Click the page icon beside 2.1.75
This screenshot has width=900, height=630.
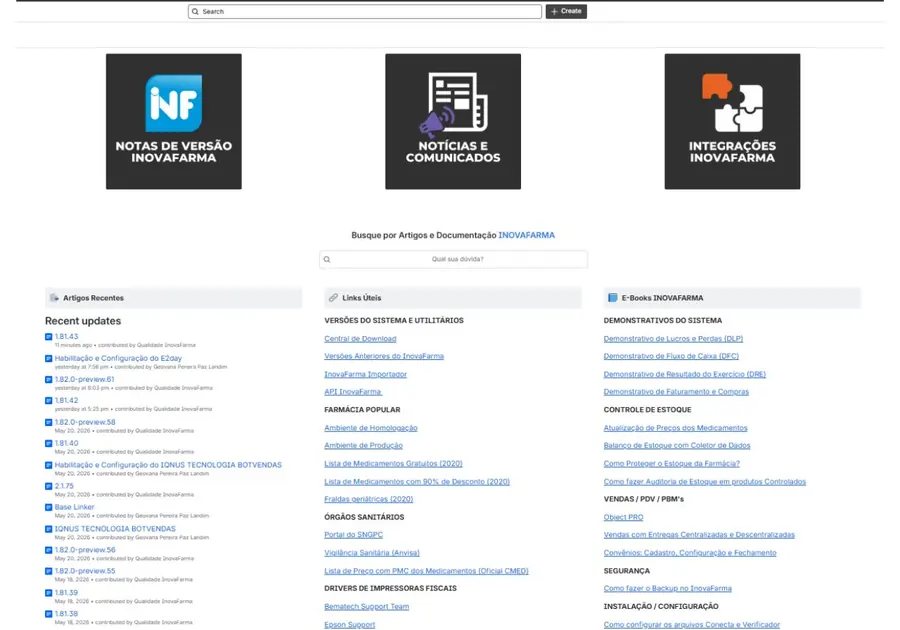pyautogui.click(x=49, y=487)
